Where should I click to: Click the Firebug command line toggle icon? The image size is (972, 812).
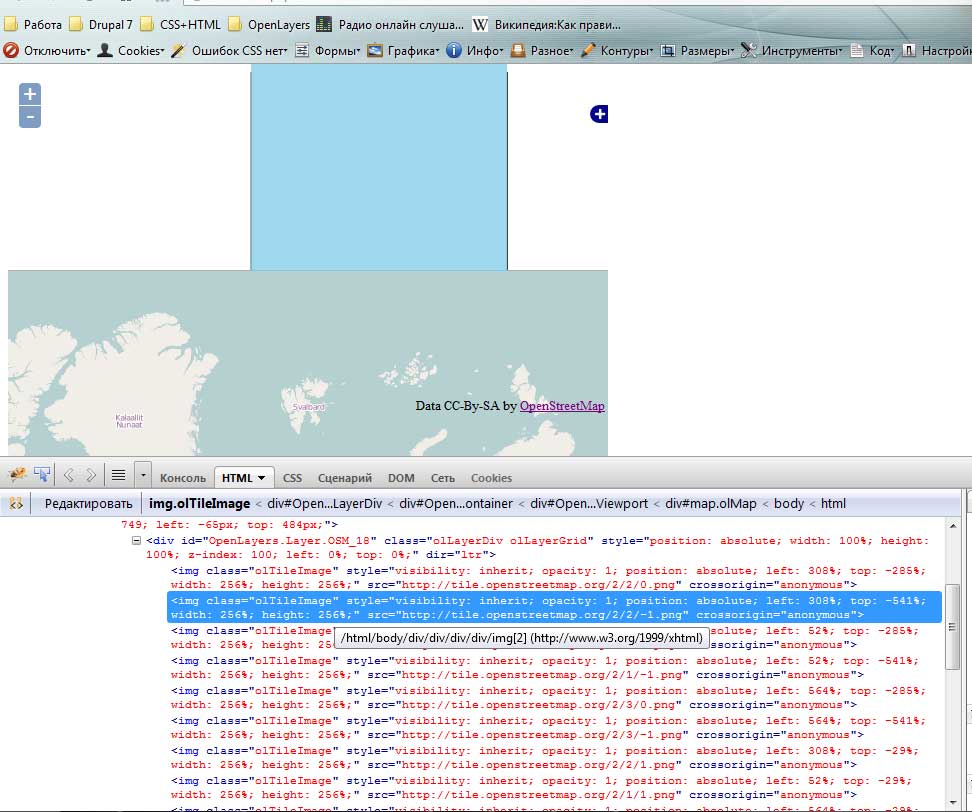click(x=118, y=476)
